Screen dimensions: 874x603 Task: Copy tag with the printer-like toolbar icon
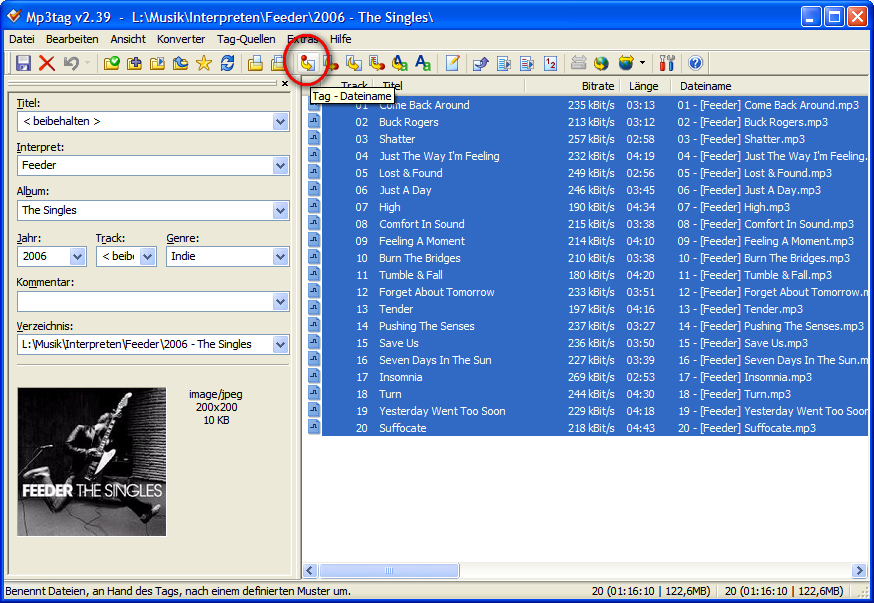[x=256, y=63]
